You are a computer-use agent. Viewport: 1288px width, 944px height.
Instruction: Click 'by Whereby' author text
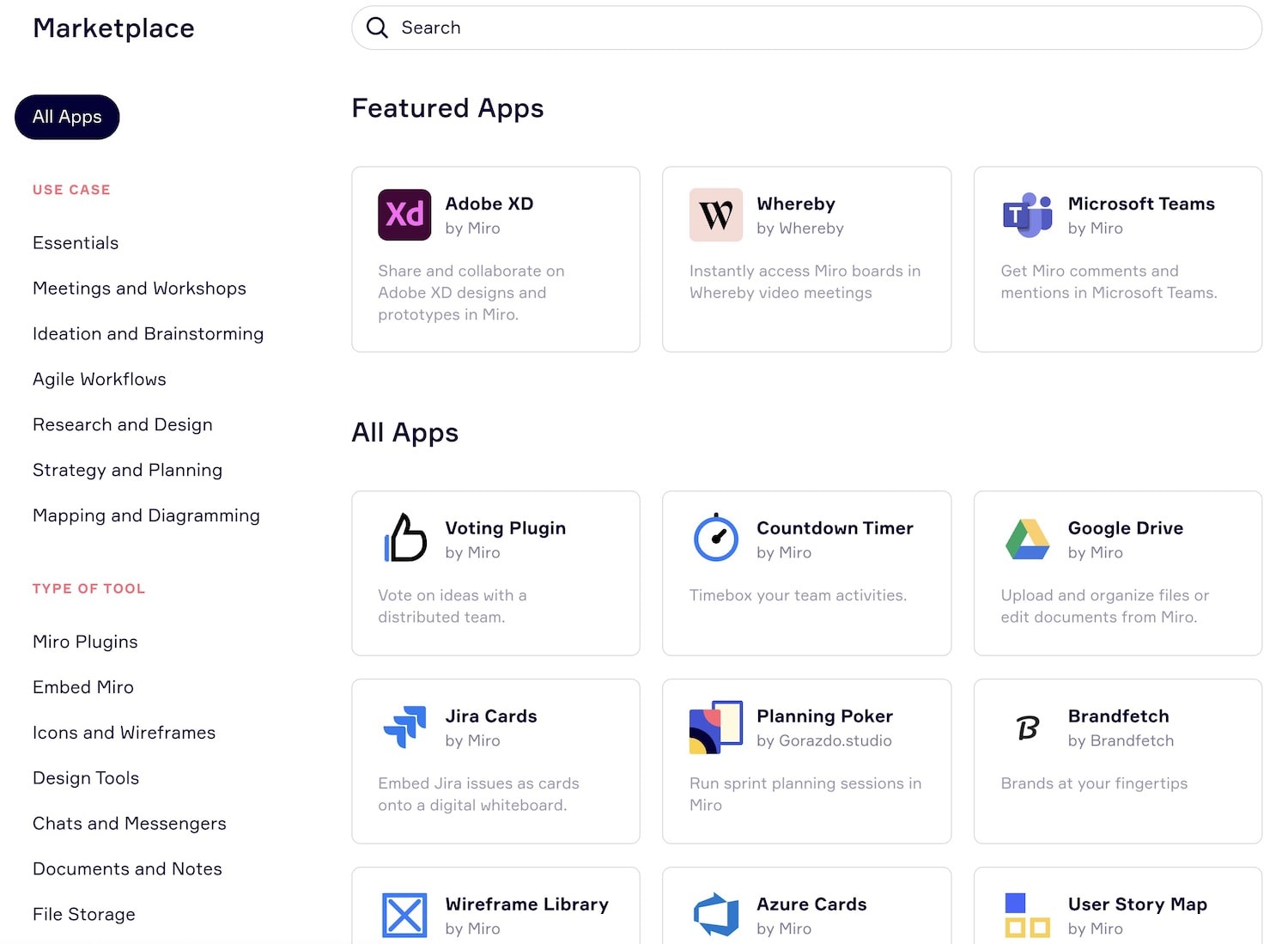pos(800,228)
